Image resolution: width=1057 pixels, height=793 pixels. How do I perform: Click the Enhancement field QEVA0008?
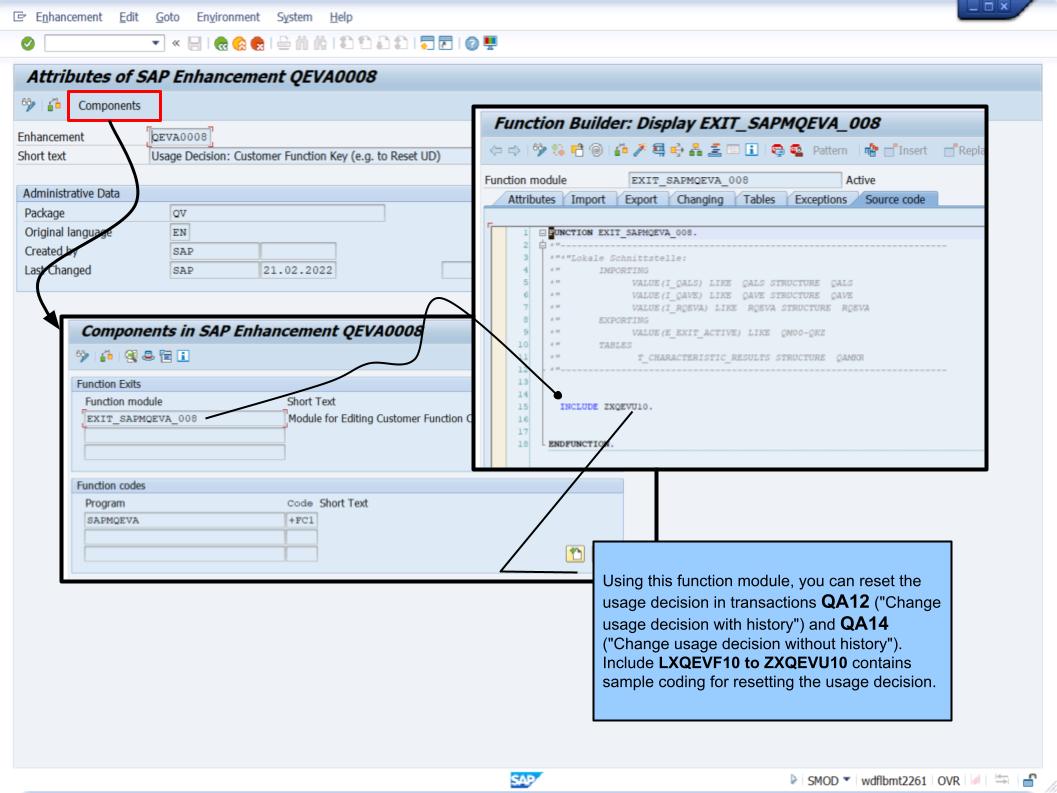pos(179,137)
